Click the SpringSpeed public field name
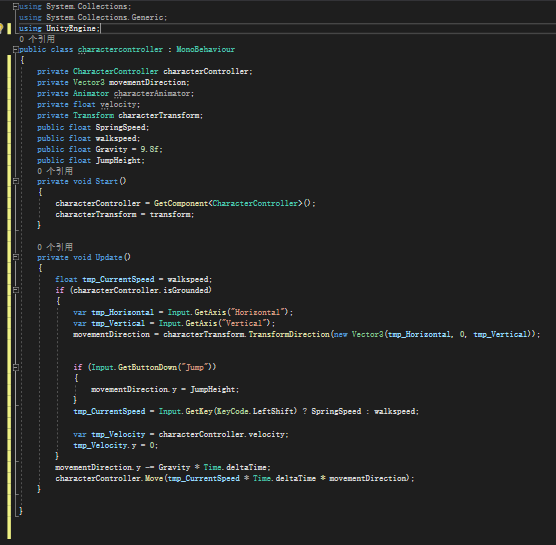The image size is (556, 545). point(121,127)
